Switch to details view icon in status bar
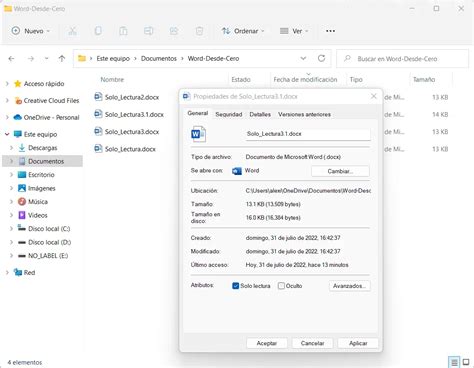The height and width of the screenshot is (368, 474). (454, 362)
